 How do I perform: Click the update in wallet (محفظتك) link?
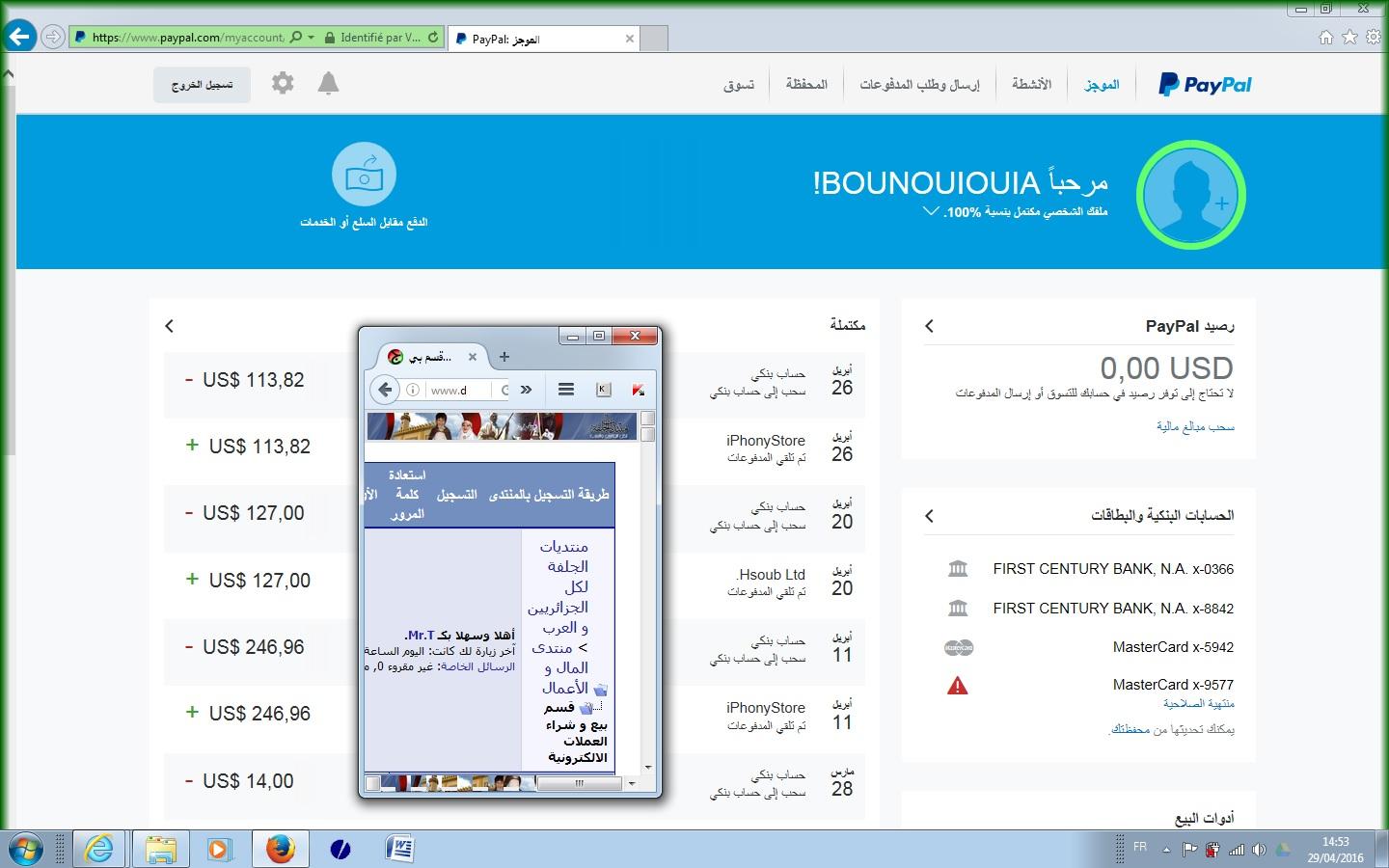pos(1130,729)
